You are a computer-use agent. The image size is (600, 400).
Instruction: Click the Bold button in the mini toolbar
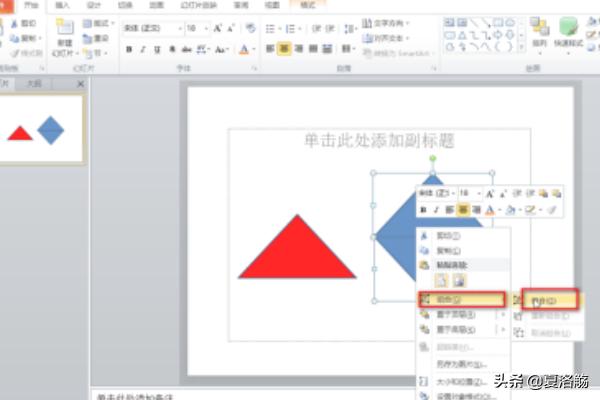coord(423,210)
